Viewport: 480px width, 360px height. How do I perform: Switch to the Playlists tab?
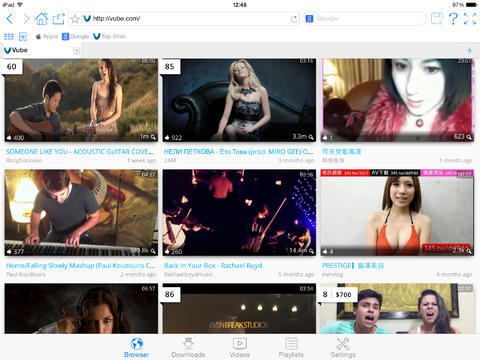[291, 347]
